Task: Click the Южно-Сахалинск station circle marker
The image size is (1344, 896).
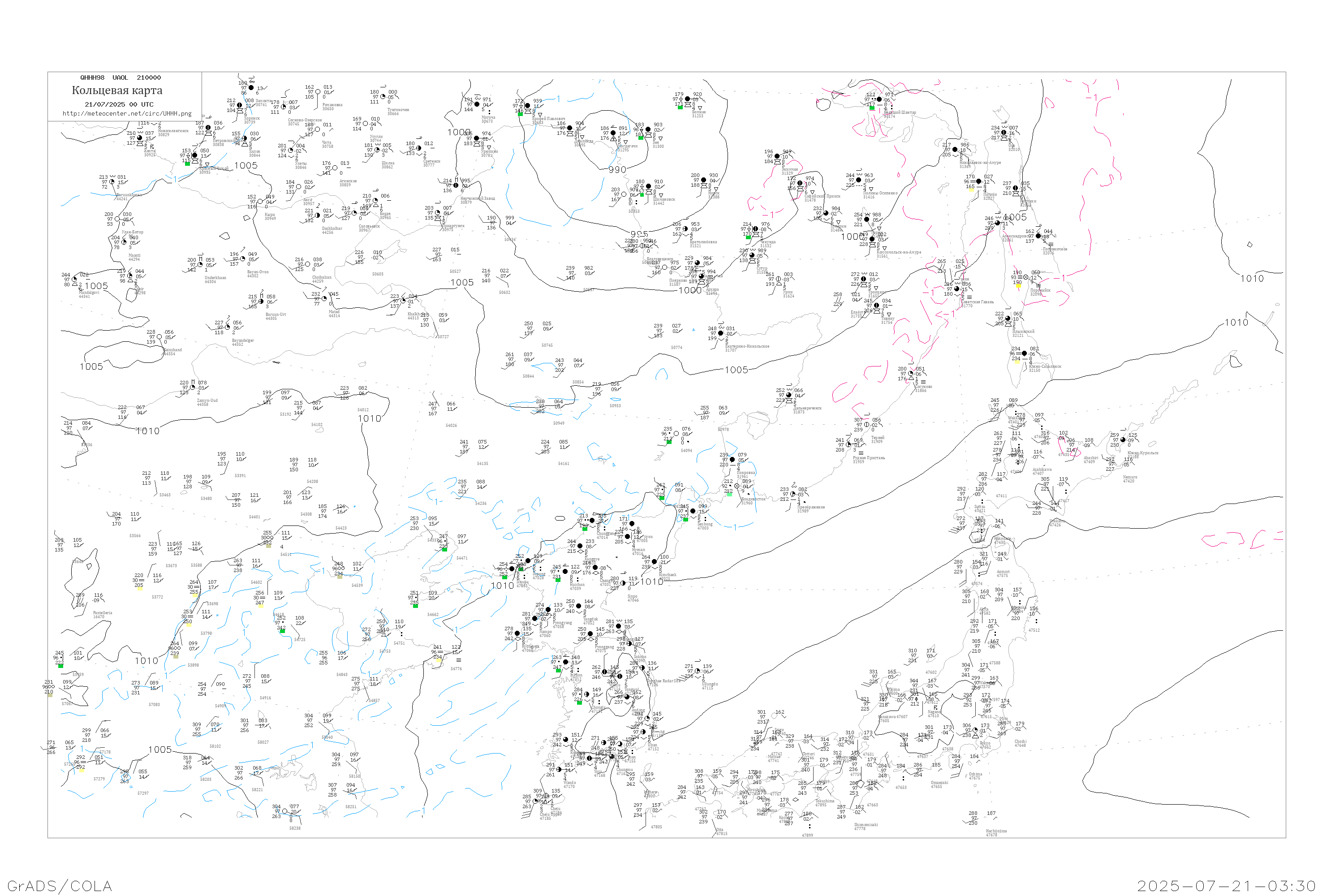Action: [1024, 354]
